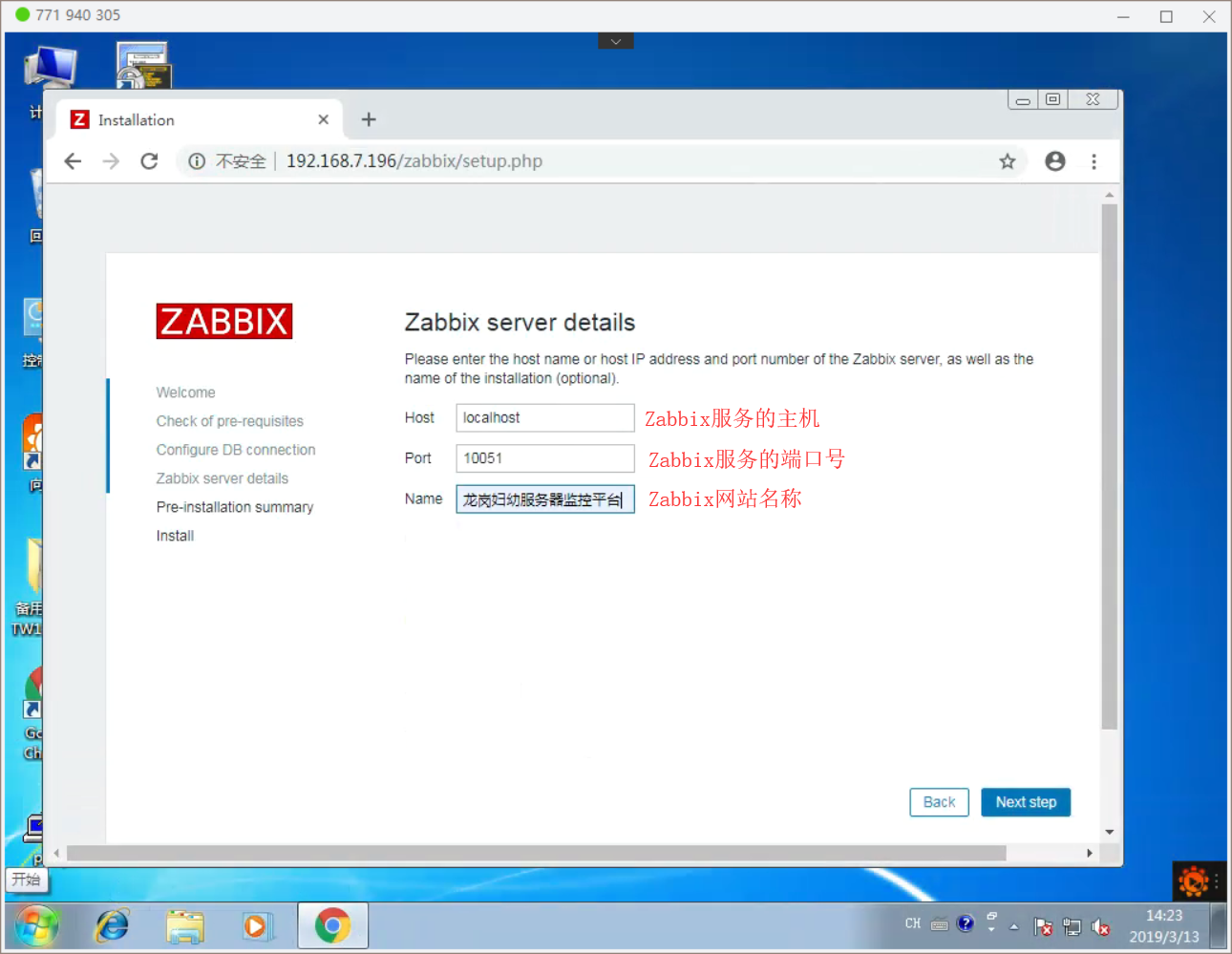Open Windows Explorer from the taskbar
Image resolution: width=1232 pixels, height=954 pixels.
click(185, 925)
